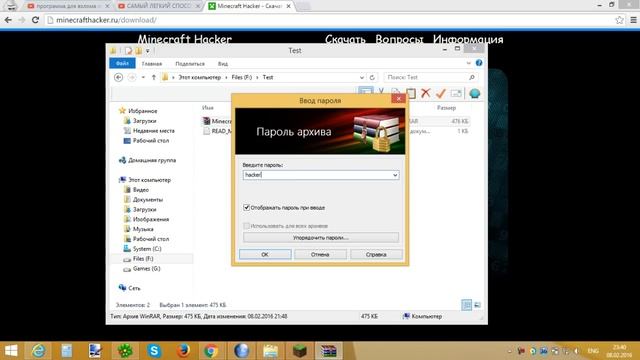The width and height of the screenshot is (640, 360).
Task: Open Google Chrome taskbar icon
Action: point(211,351)
